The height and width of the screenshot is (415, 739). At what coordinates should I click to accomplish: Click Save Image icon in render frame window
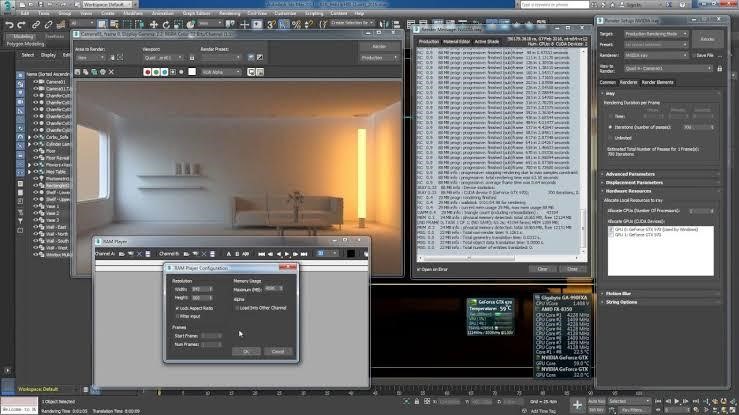(78, 72)
